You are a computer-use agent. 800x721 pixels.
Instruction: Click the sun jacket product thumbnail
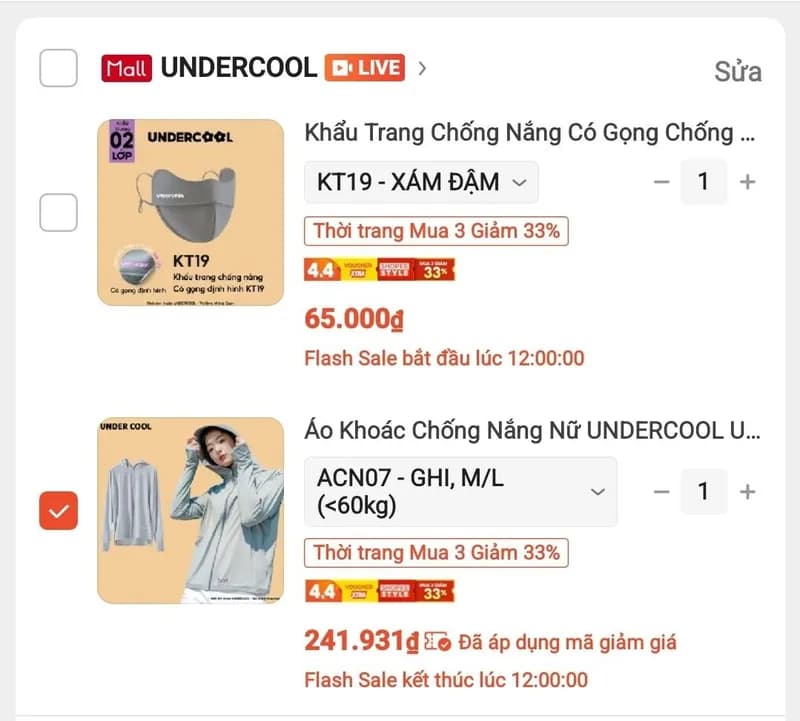point(190,511)
